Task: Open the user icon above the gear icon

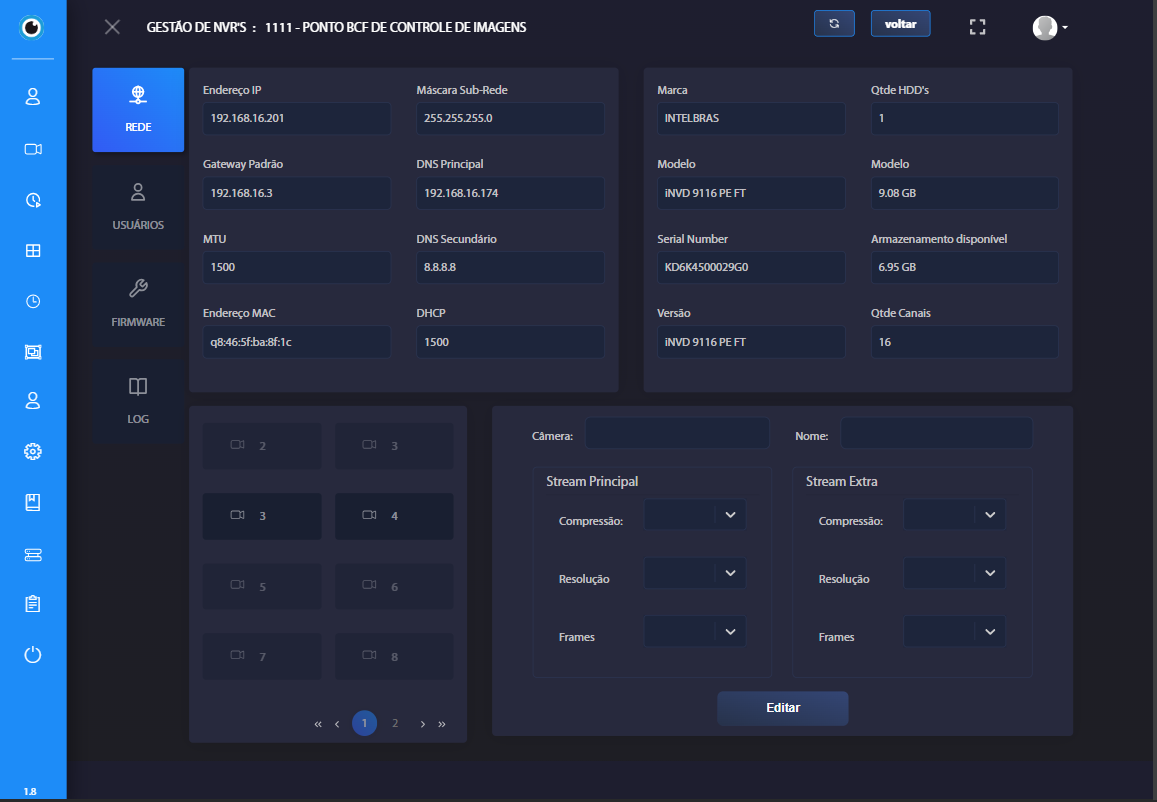Action: coord(32,401)
